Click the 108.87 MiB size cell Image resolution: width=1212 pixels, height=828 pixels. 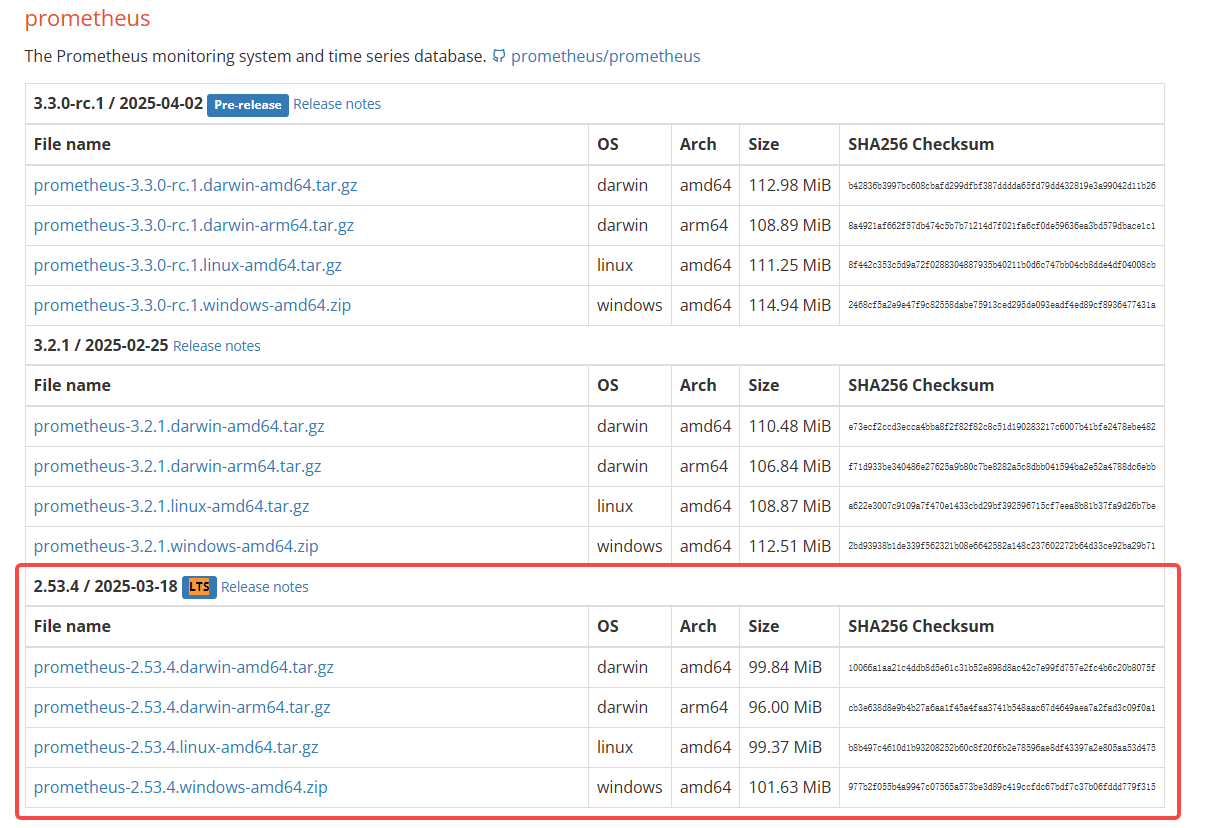(x=790, y=506)
